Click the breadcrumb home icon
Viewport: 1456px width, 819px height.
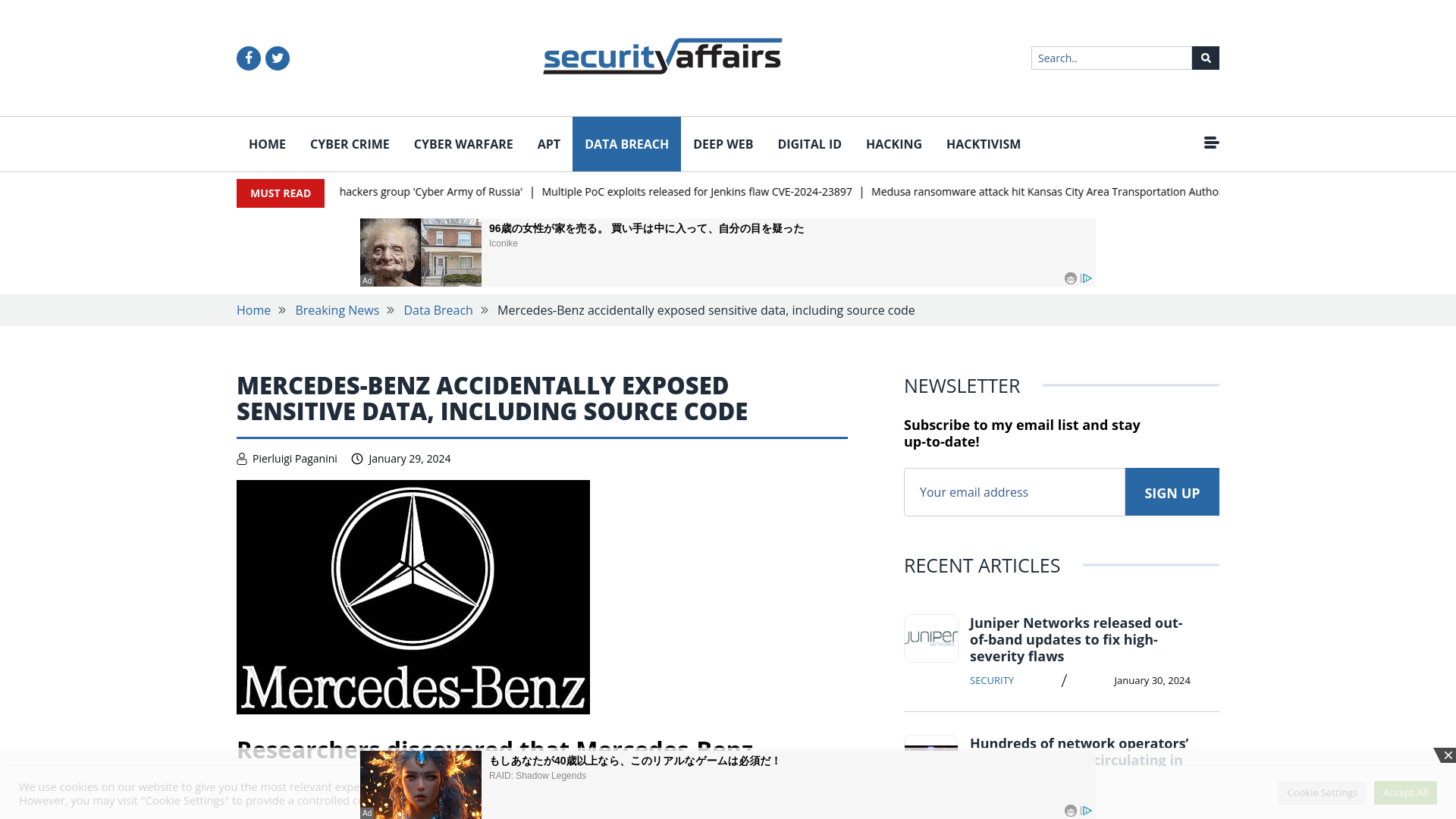coord(254,310)
